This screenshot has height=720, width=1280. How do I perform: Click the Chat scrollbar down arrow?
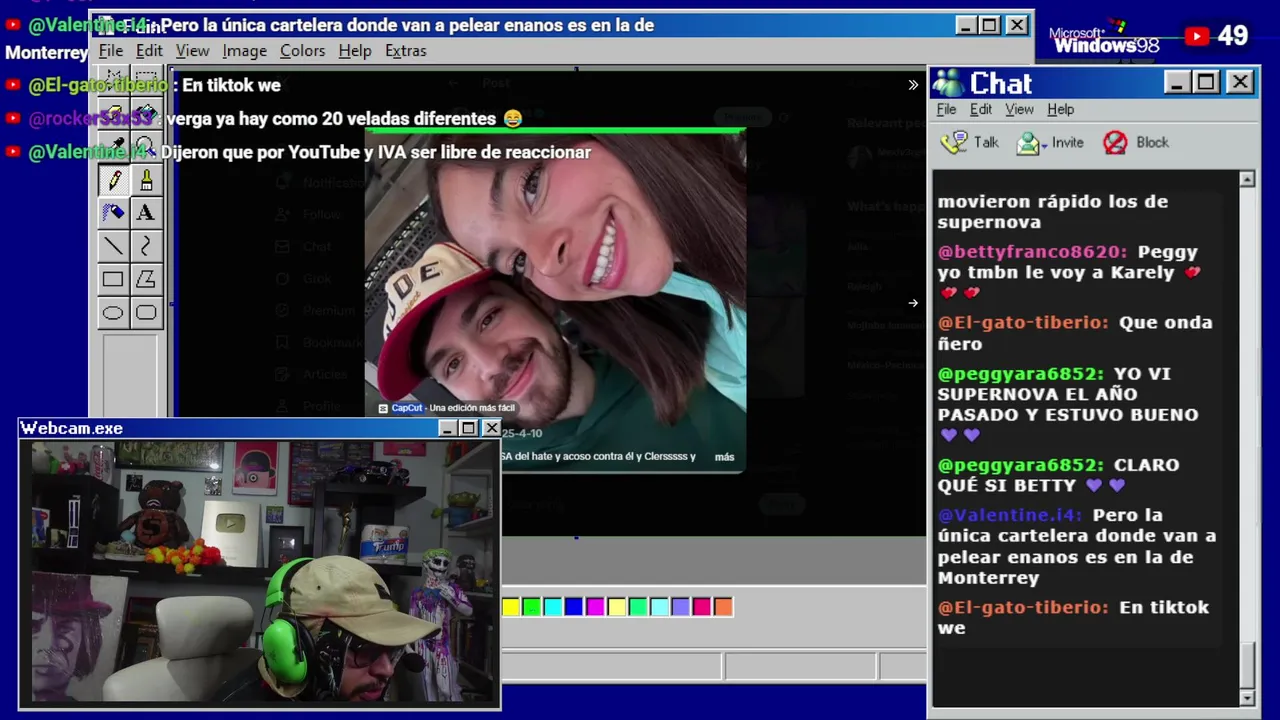click(1247, 697)
